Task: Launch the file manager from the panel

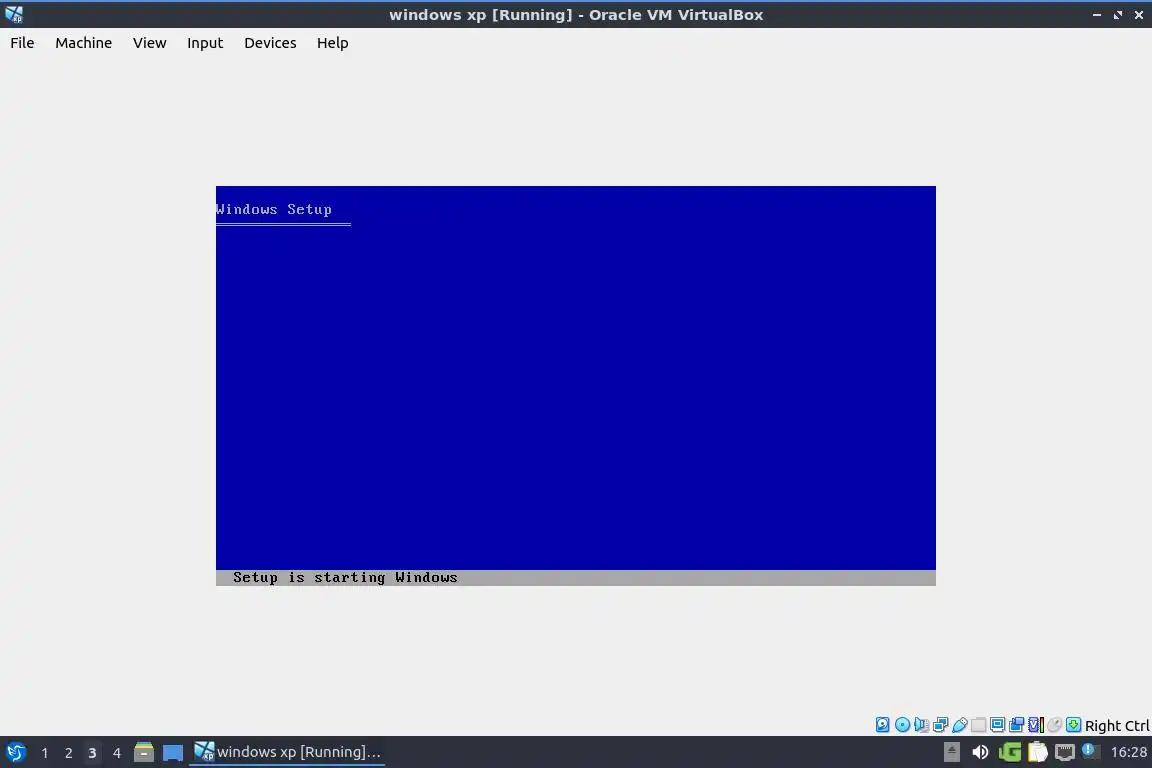Action: 144,752
